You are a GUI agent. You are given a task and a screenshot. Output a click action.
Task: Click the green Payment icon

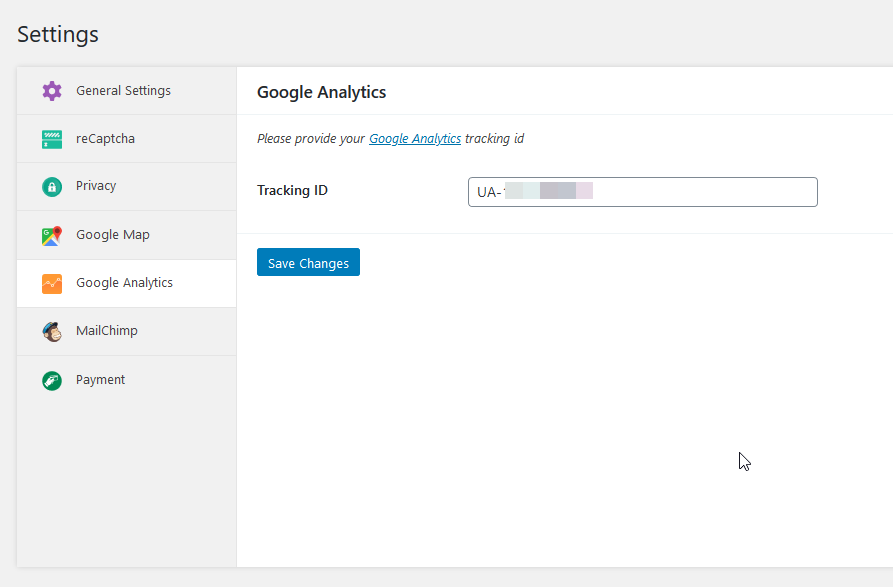pos(52,381)
